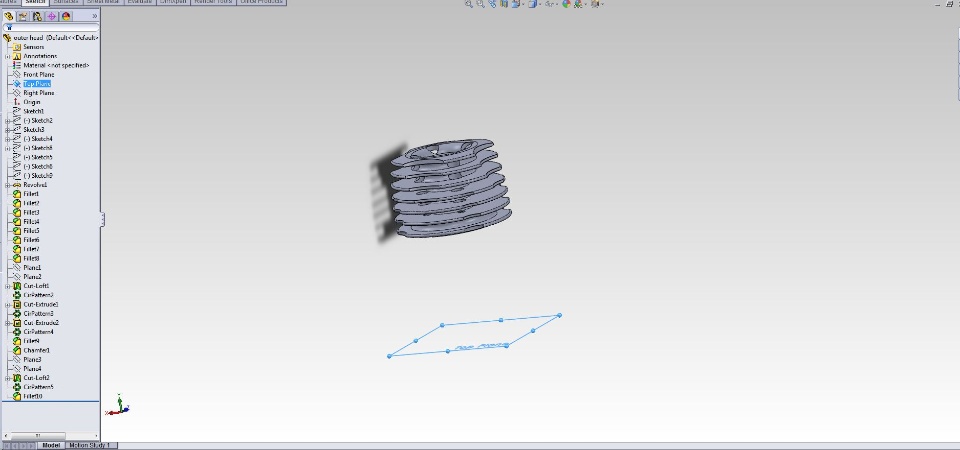Select the Top Plane in the tree

click(32, 84)
